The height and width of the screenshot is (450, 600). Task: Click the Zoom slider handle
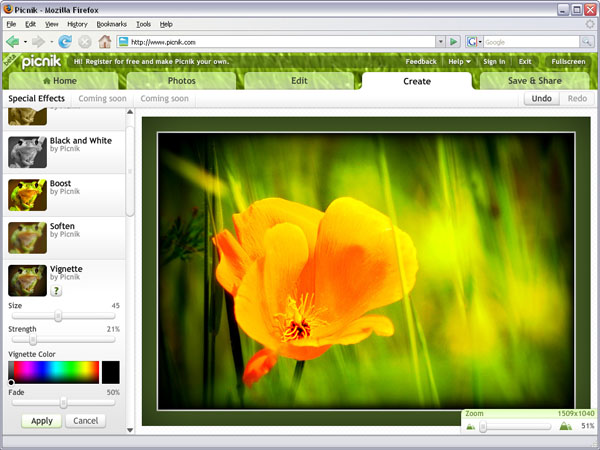point(483,426)
